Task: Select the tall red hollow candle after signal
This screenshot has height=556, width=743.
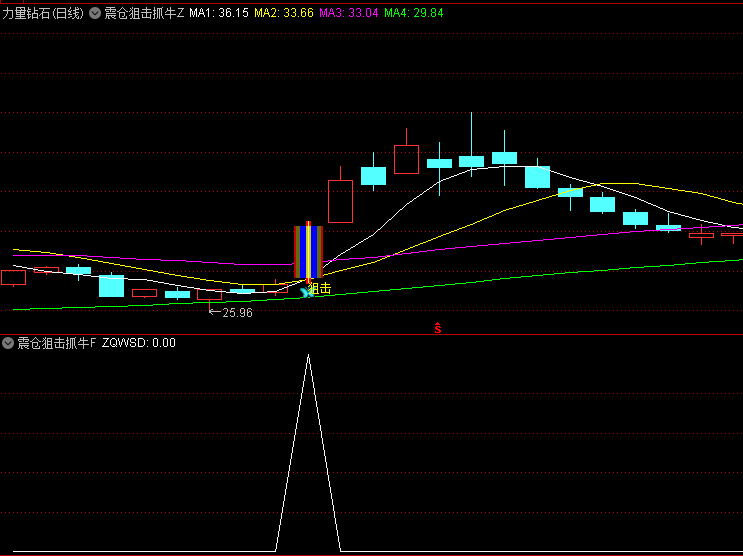Action: (340, 201)
